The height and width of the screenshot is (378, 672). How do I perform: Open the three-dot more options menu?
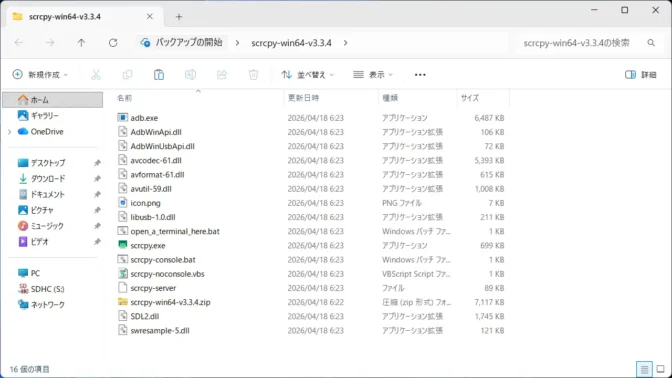pyautogui.click(x=420, y=75)
